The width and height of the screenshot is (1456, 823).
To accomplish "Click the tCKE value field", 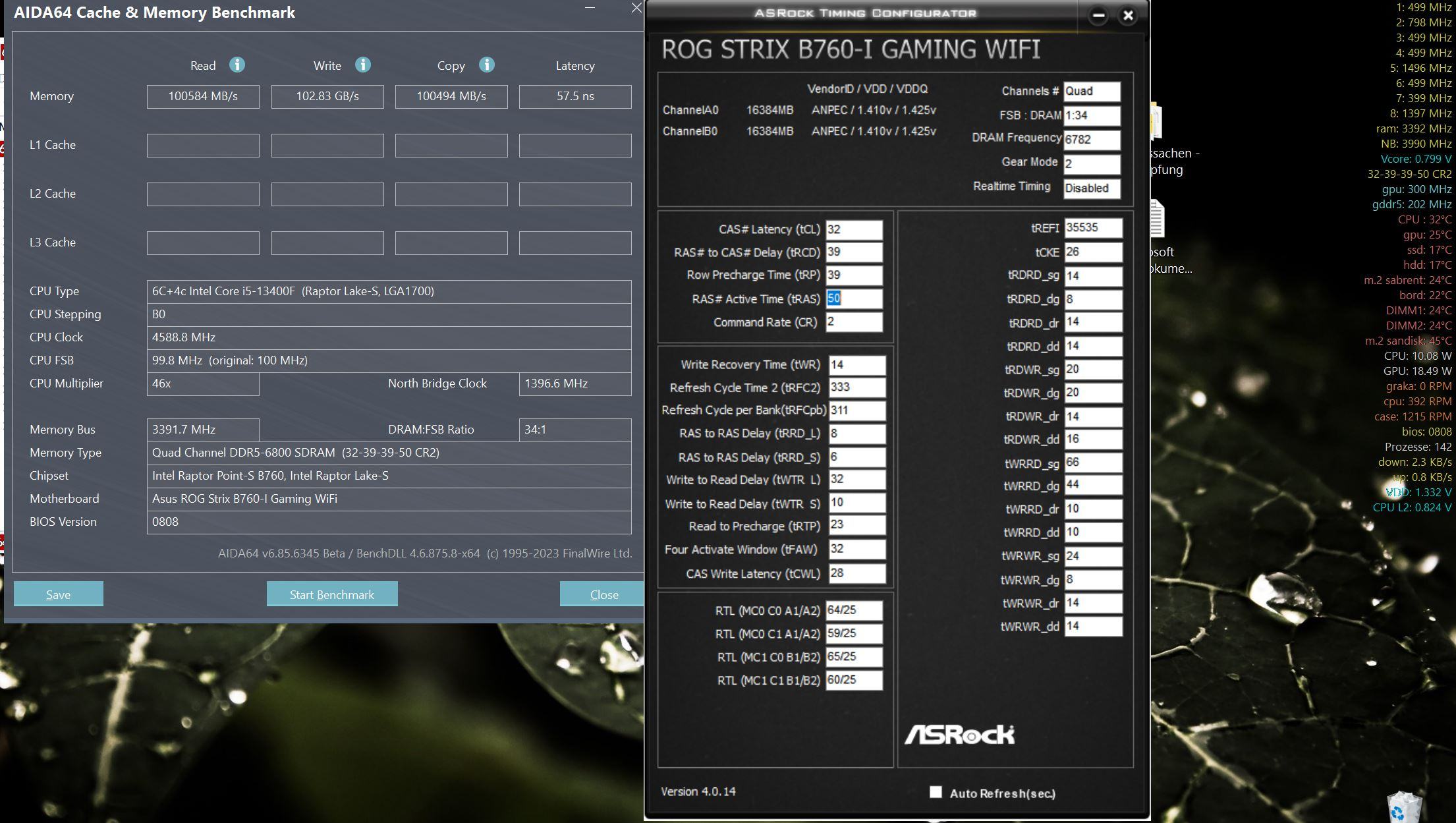I will coord(1093,252).
